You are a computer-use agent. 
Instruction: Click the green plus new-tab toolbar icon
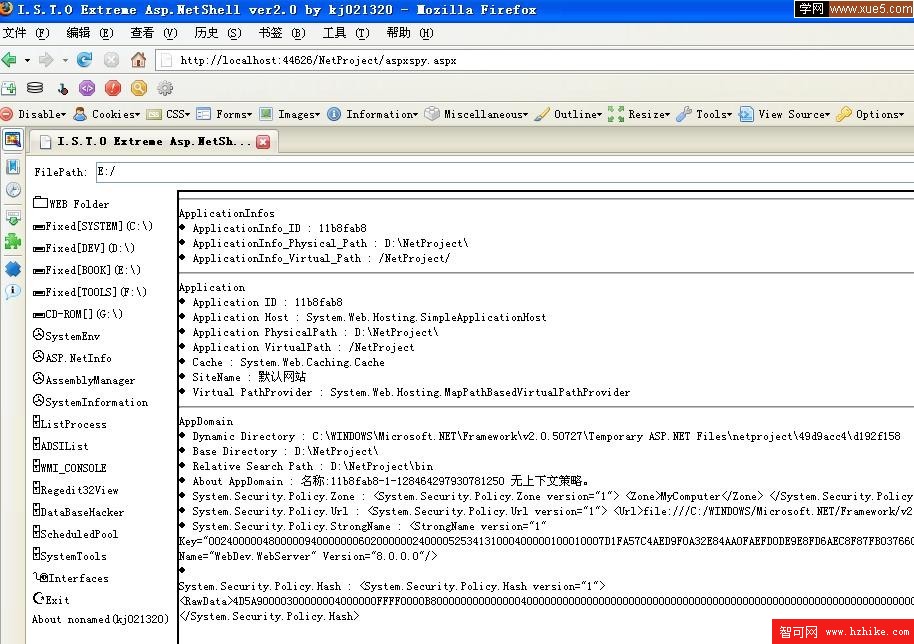tap(9, 89)
